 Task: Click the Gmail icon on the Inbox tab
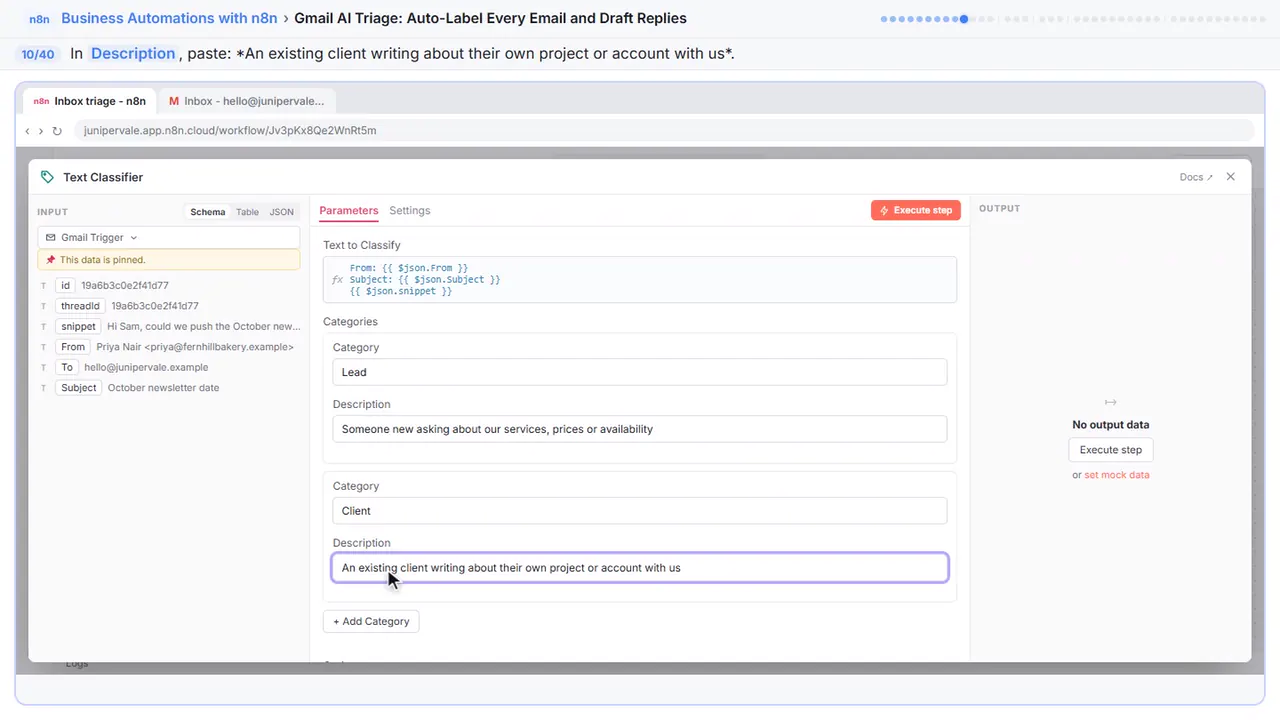coord(174,101)
